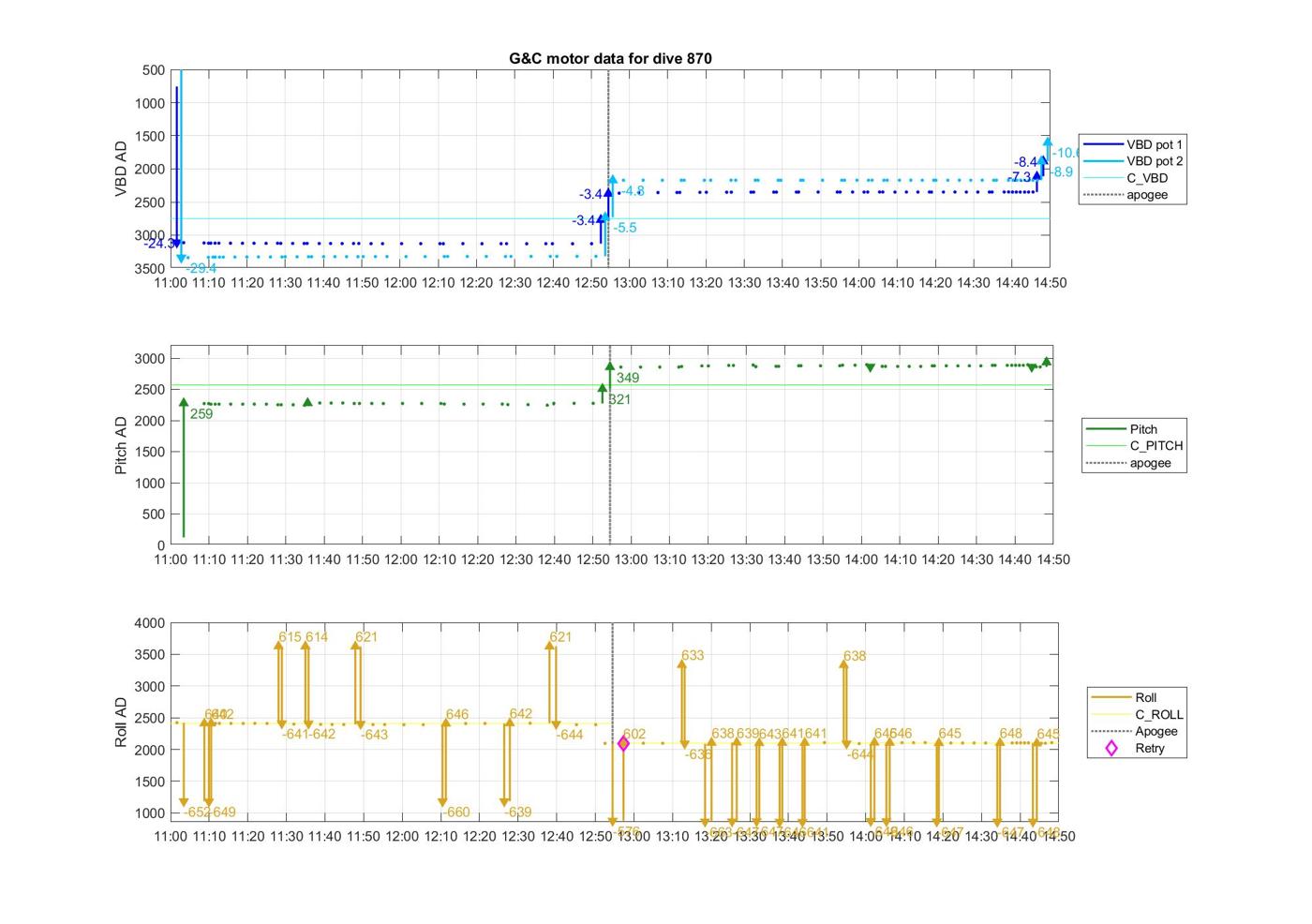
Task: Click the "646" roll label near 12:10
Action: pyautogui.click(x=457, y=714)
